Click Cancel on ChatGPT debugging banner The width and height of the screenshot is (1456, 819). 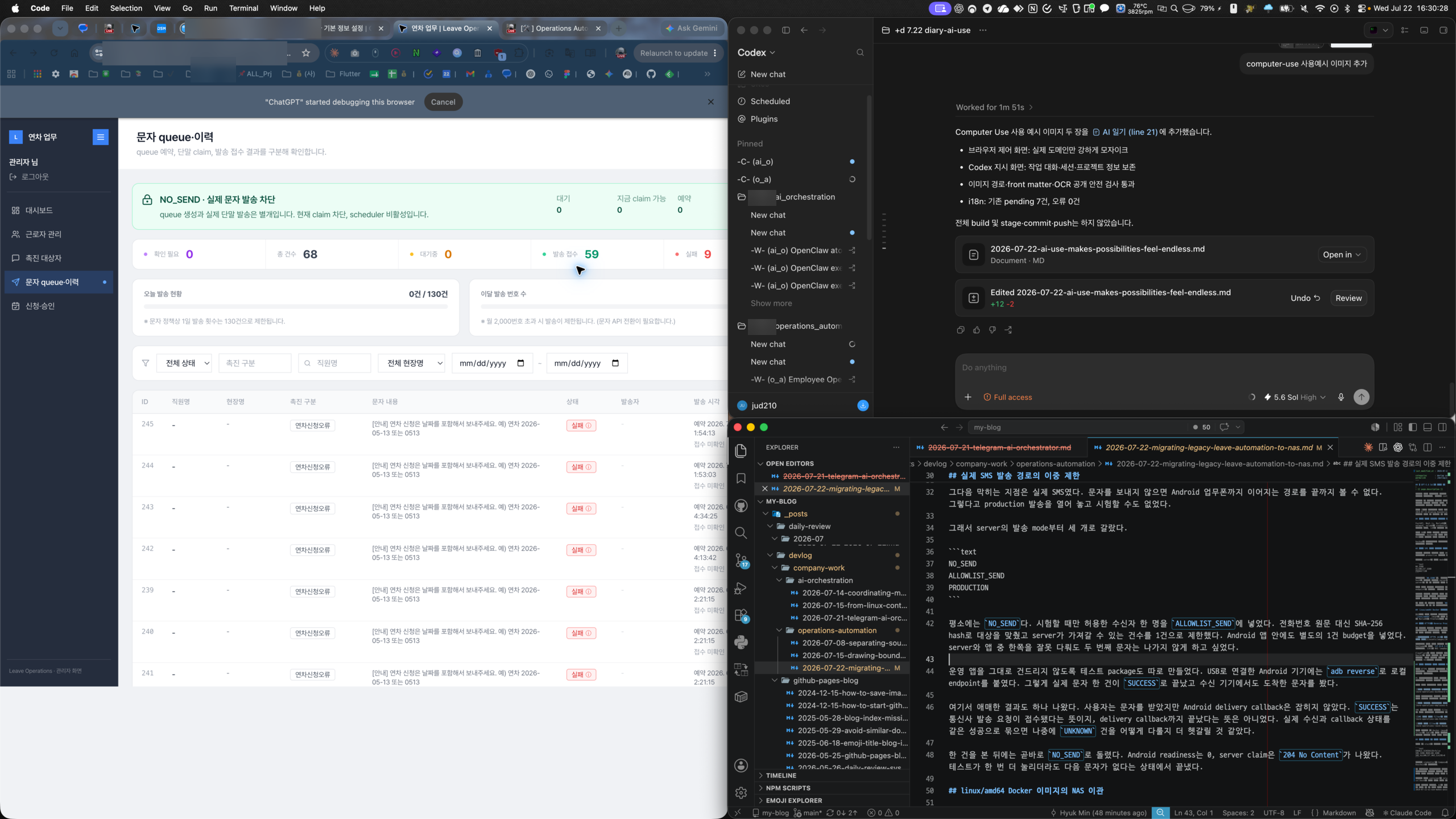443,102
